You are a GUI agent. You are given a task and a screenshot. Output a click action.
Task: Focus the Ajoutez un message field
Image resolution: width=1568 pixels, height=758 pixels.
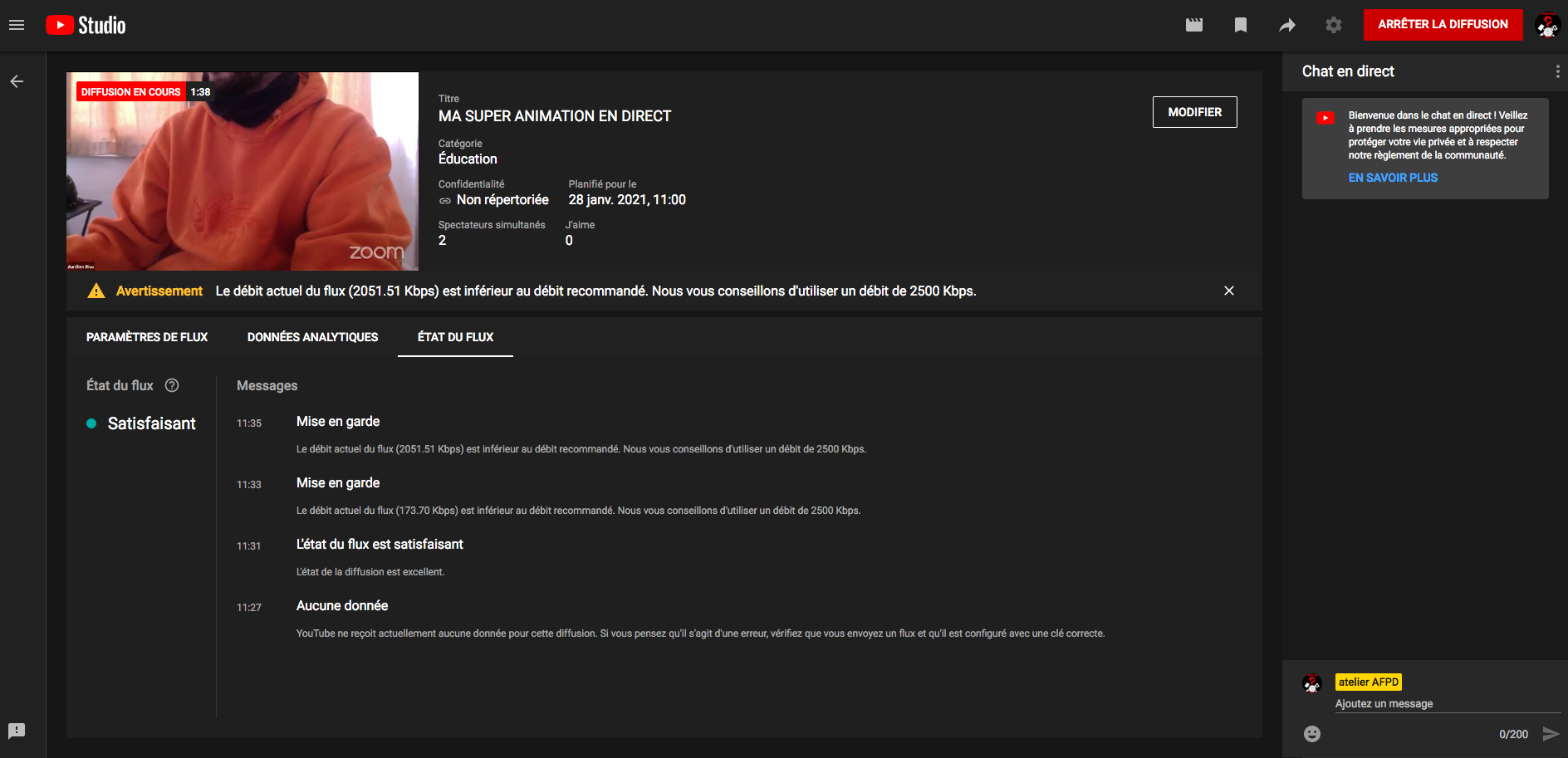1445,704
